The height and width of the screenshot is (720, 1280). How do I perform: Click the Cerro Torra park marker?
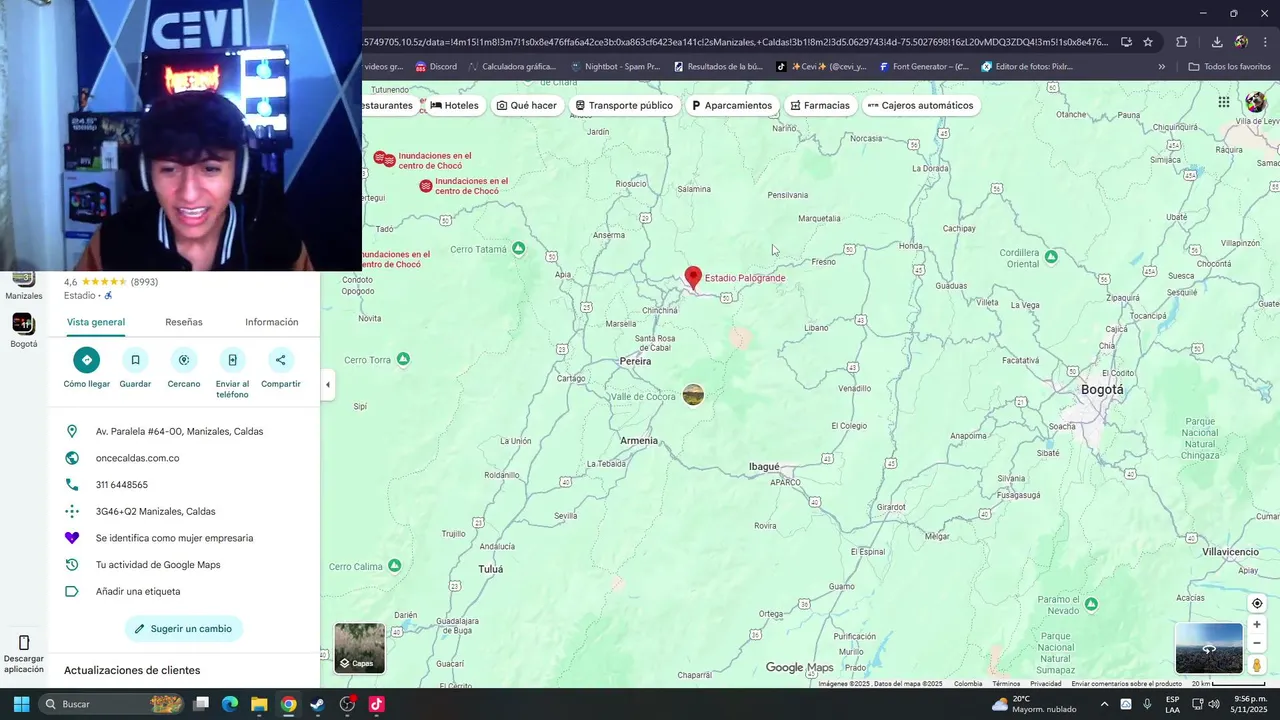tap(403, 359)
